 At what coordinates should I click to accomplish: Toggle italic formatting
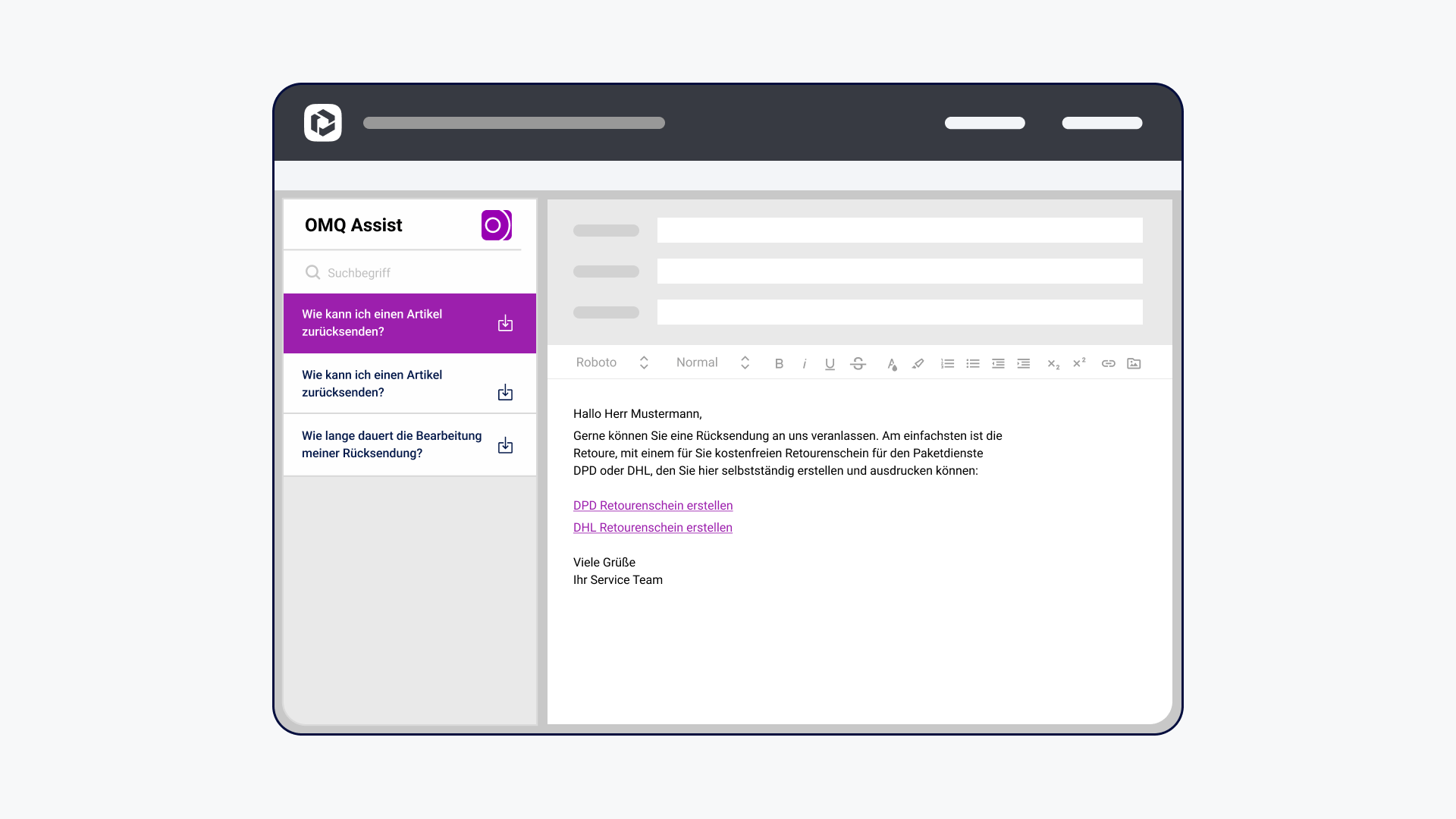point(804,363)
